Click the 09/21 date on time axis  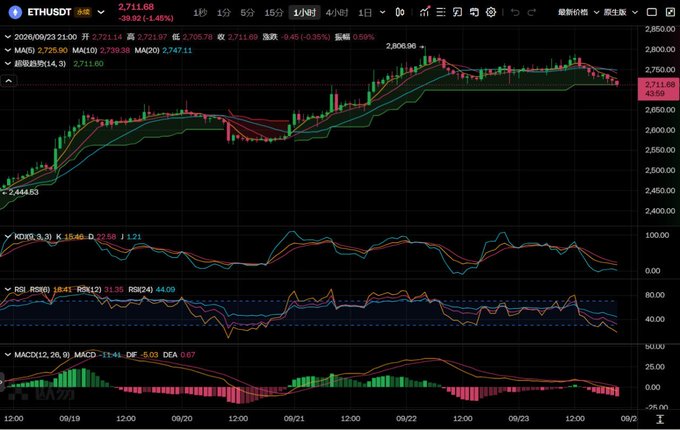point(294,418)
